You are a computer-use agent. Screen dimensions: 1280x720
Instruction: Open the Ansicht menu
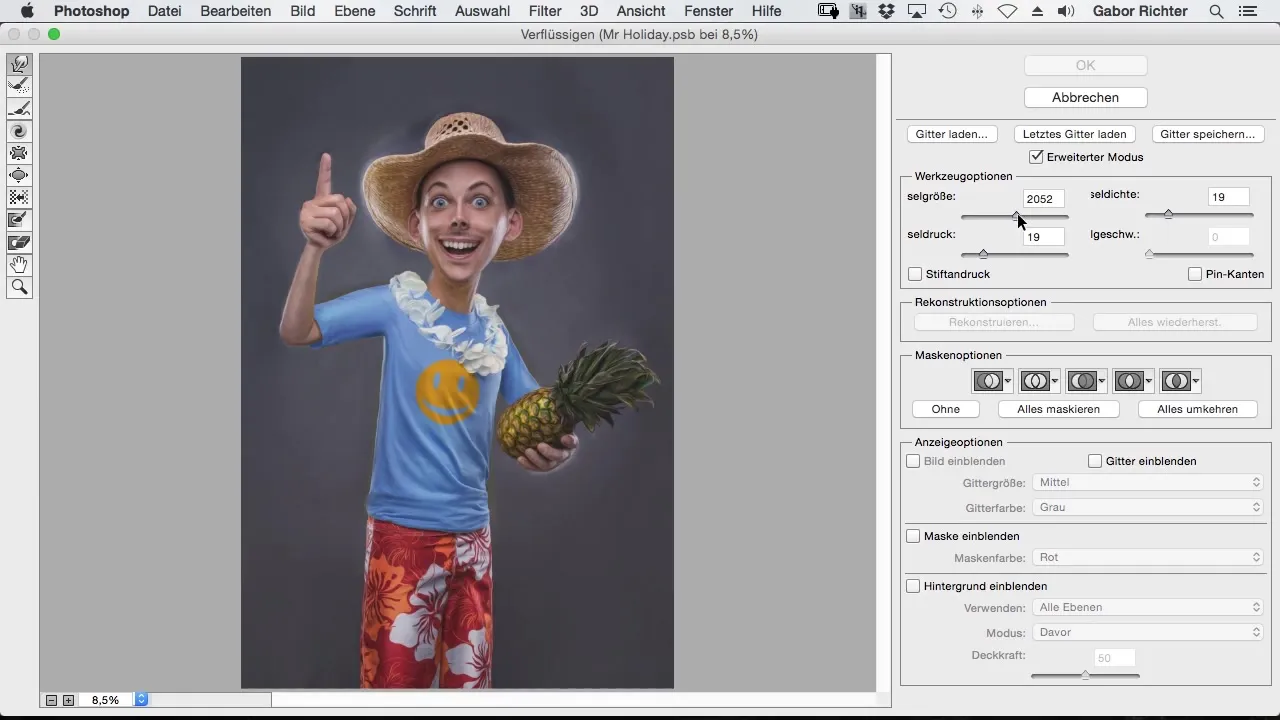click(641, 12)
